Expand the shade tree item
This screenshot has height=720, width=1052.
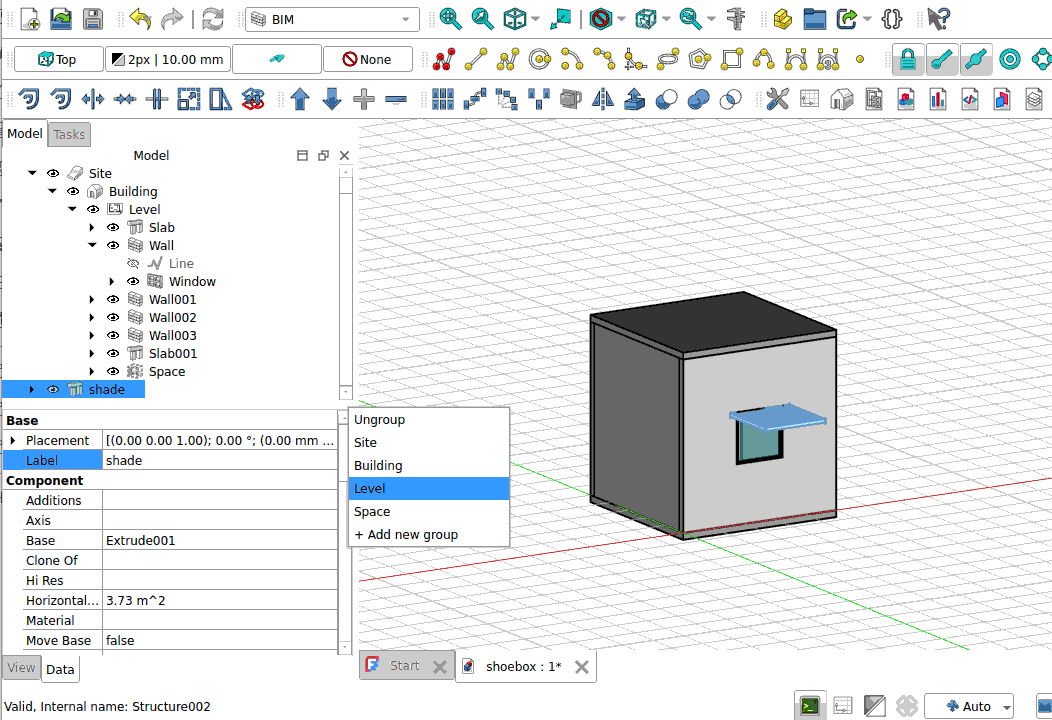[x=32, y=390]
